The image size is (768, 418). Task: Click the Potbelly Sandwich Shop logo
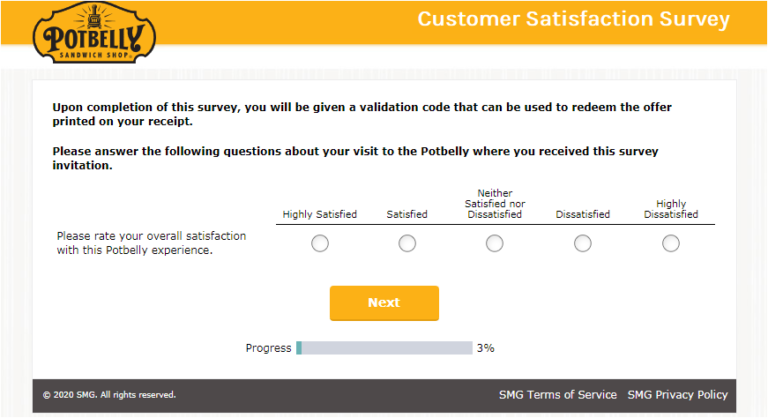click(94, 33)
